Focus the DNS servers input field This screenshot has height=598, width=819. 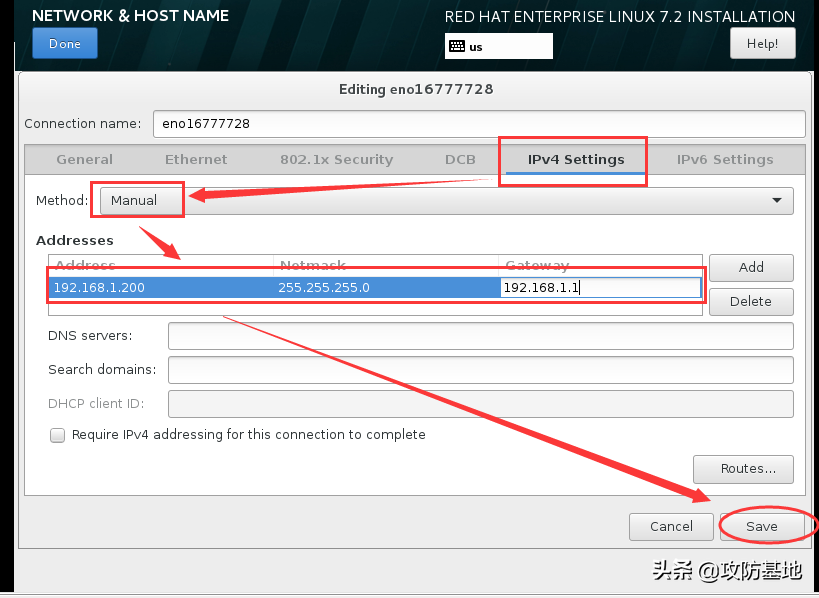pos(480,336)
